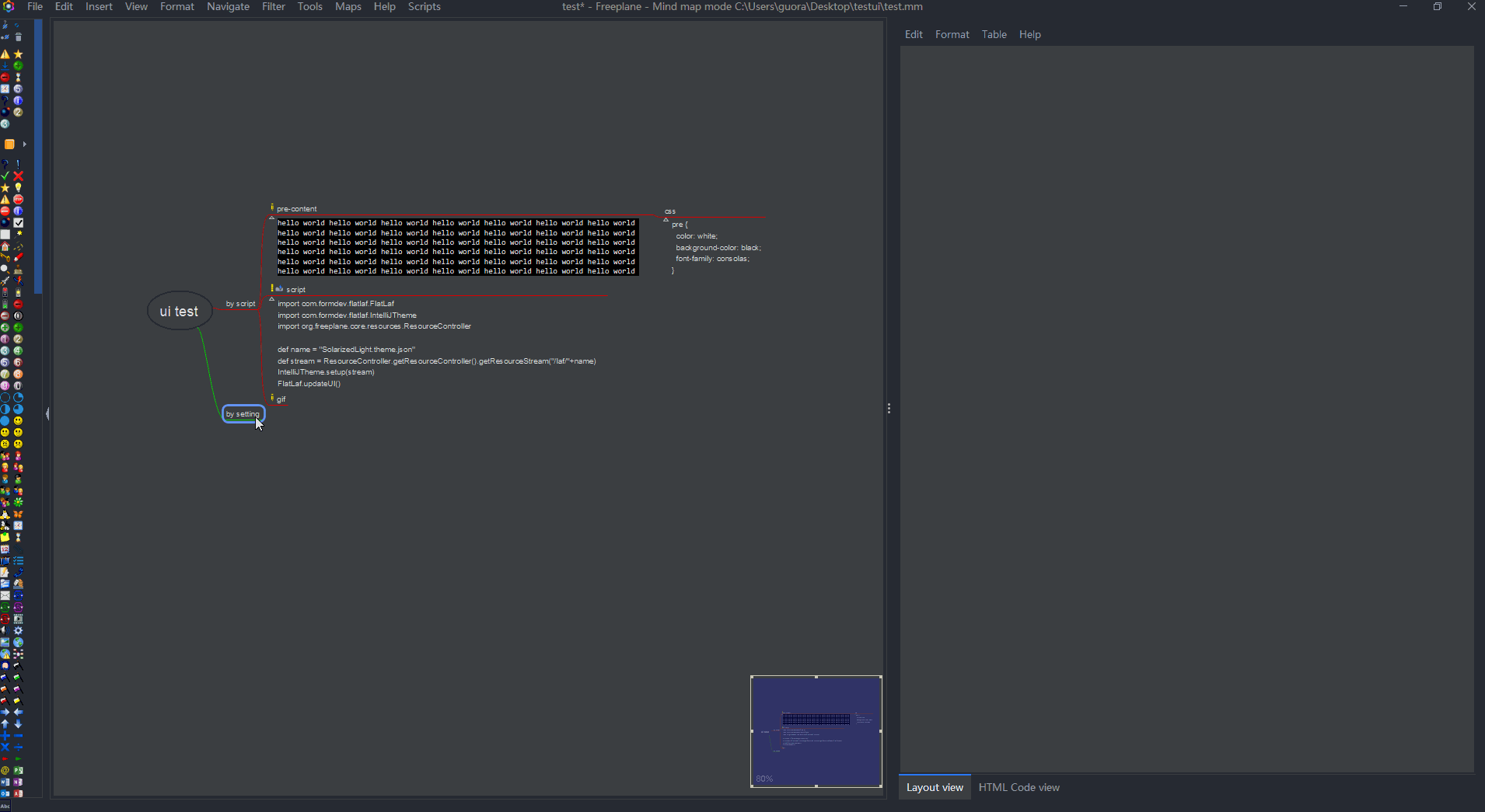
Task: Switch to the HTML Code view tab
Action: click(x=1019, y=787)
